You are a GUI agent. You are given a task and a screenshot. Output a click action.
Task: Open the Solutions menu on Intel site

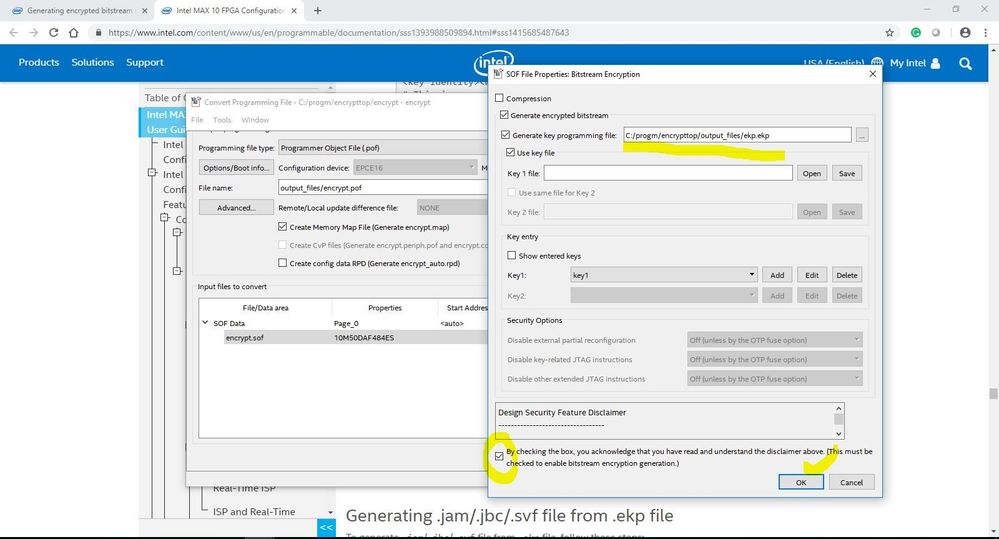point(92,62)
